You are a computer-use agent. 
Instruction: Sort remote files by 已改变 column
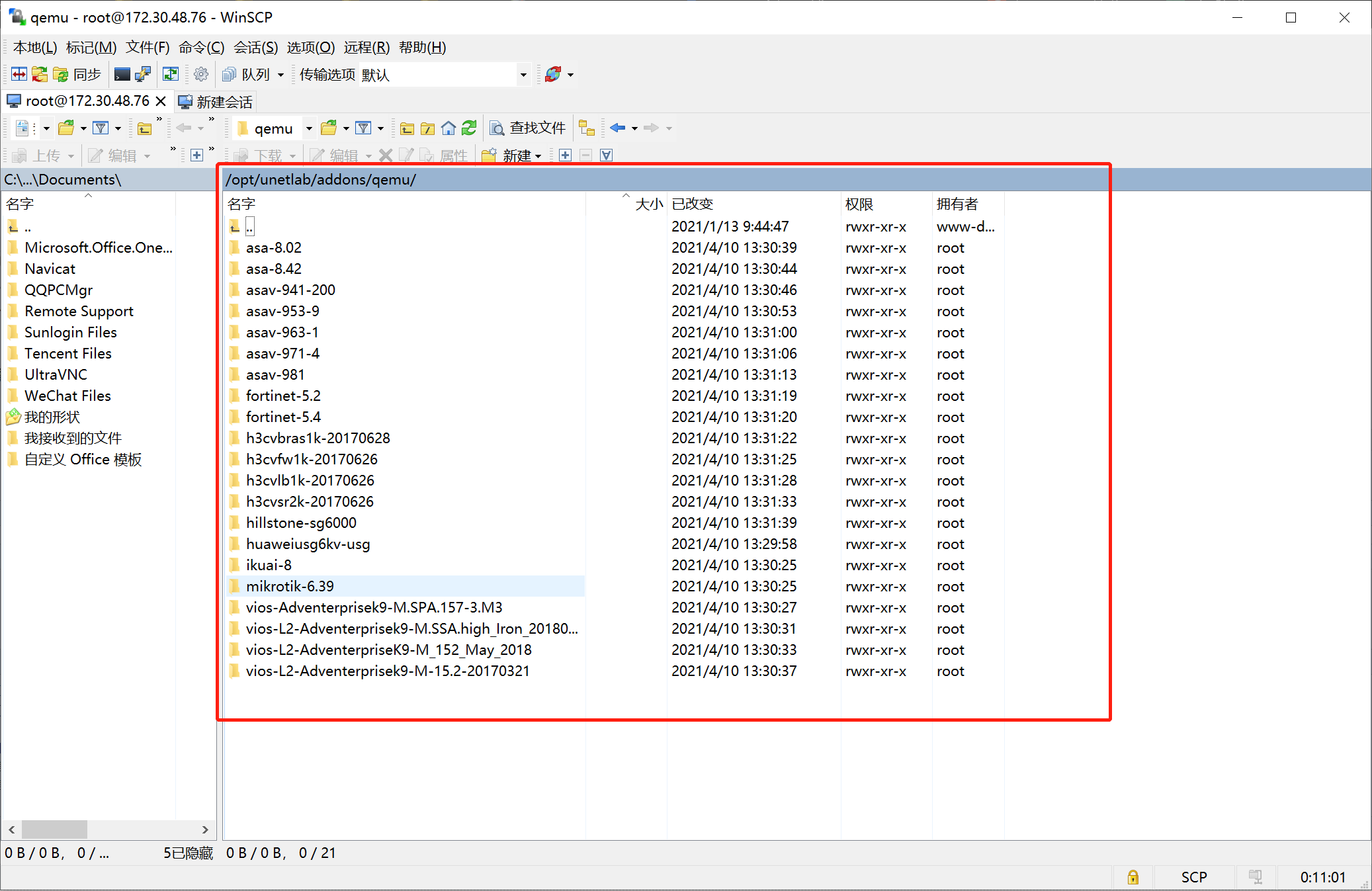pyautogui.click(x=753, y=204)
